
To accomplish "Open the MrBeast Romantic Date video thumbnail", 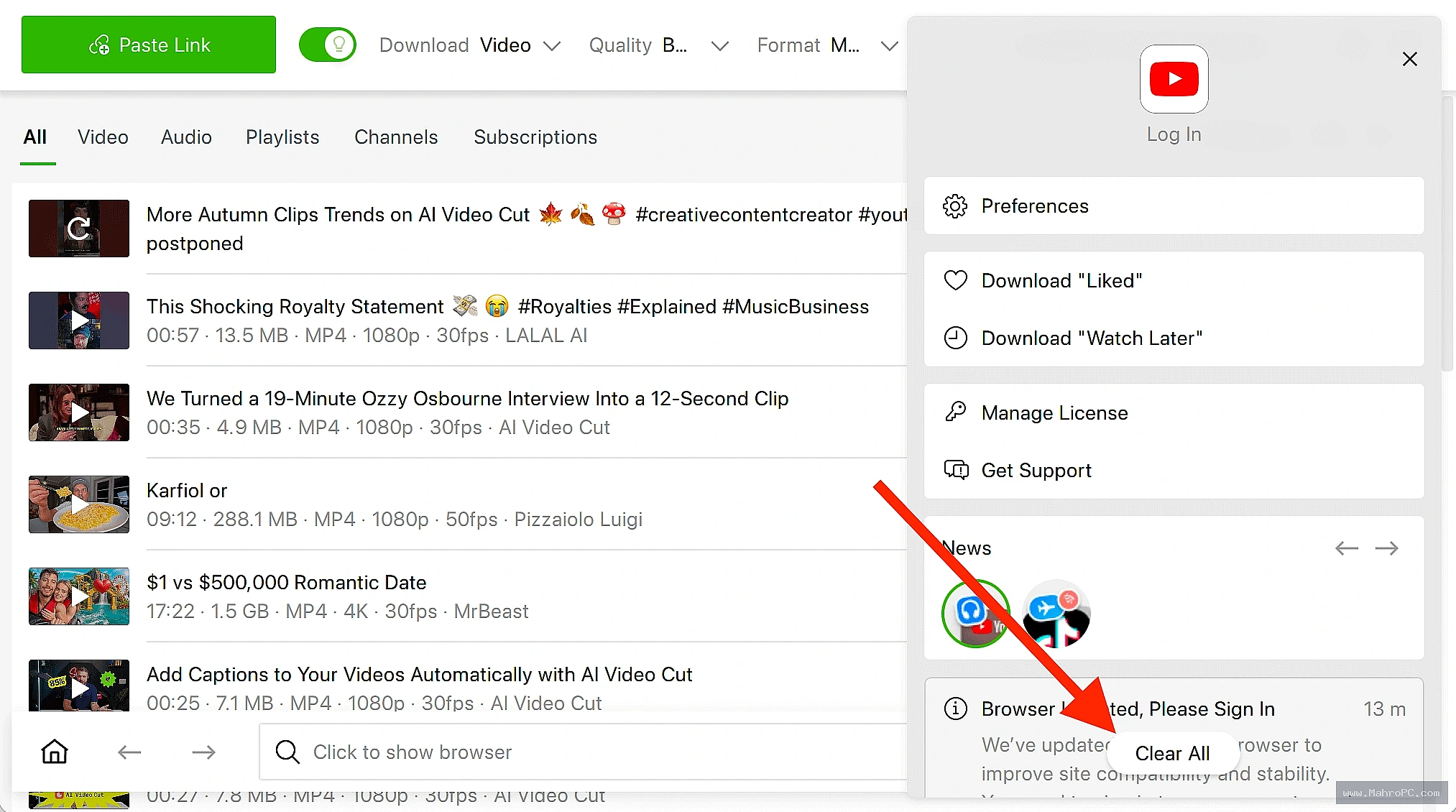I will pyautogui.click(x=79, y=596).
